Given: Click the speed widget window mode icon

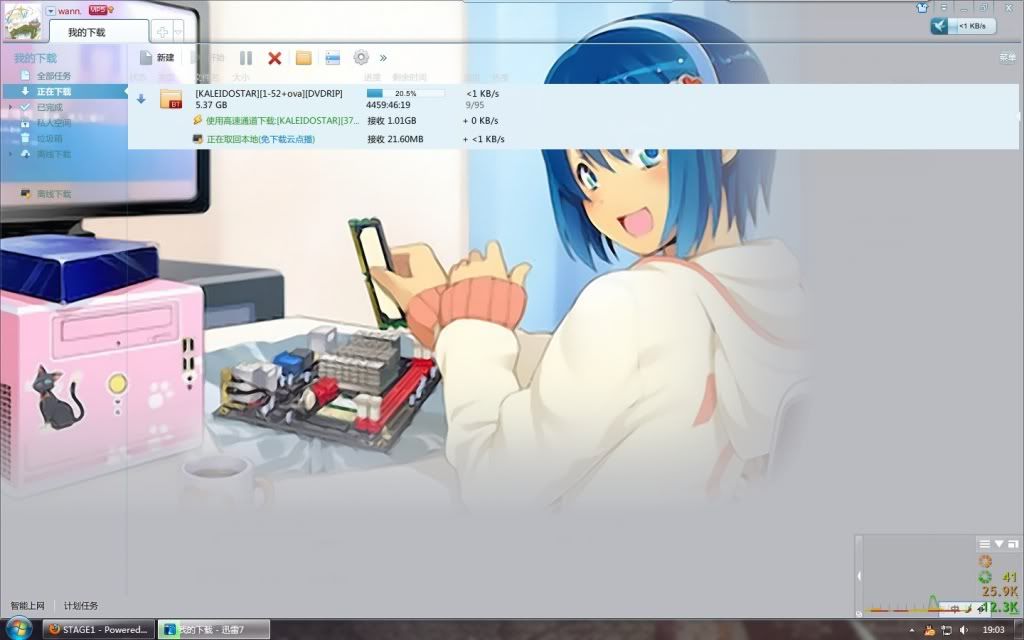Looking at the screenshot, I should click(x=1013, y=544).
